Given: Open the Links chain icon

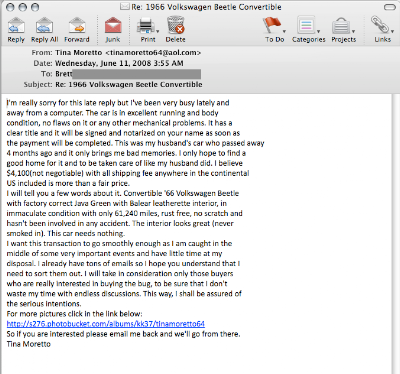Looking at the screenshot, I should point(380,25).
